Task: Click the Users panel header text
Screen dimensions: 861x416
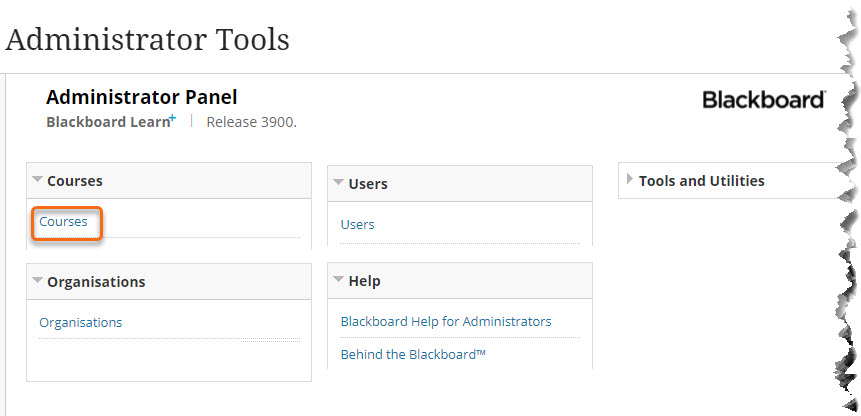Action: click(x=368, y=184)
